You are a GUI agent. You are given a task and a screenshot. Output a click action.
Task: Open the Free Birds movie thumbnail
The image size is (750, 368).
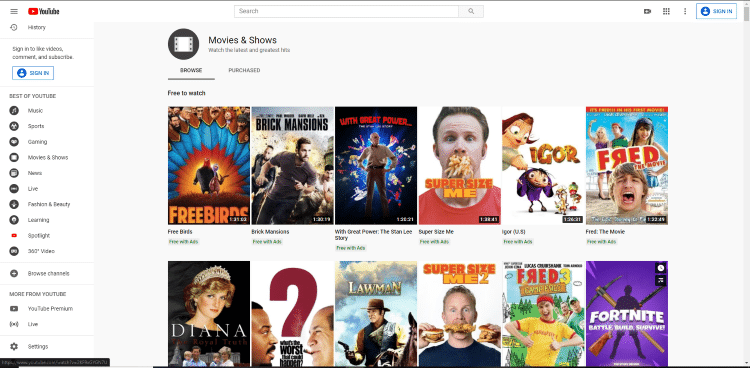pyautogui.click(x=209, y=166)
